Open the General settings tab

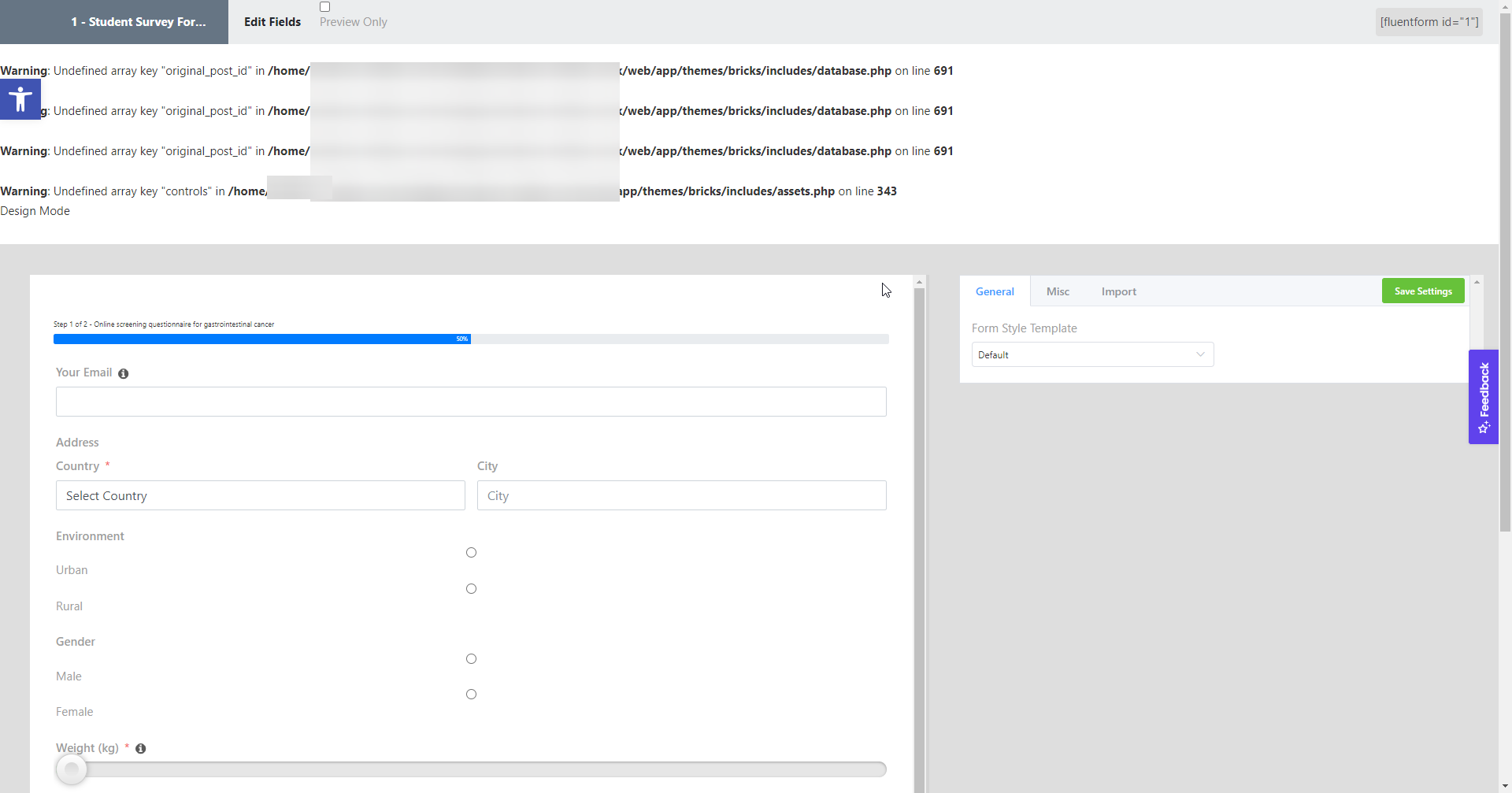pos(995,292)
